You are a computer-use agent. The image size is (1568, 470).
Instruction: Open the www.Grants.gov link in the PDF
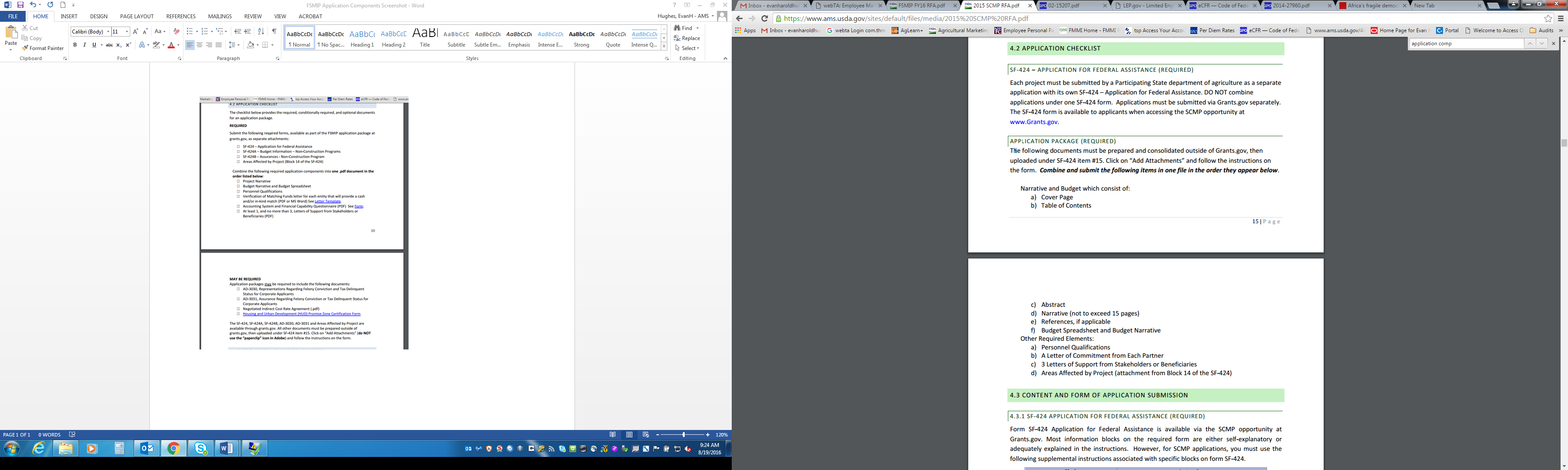[1034, 122]
